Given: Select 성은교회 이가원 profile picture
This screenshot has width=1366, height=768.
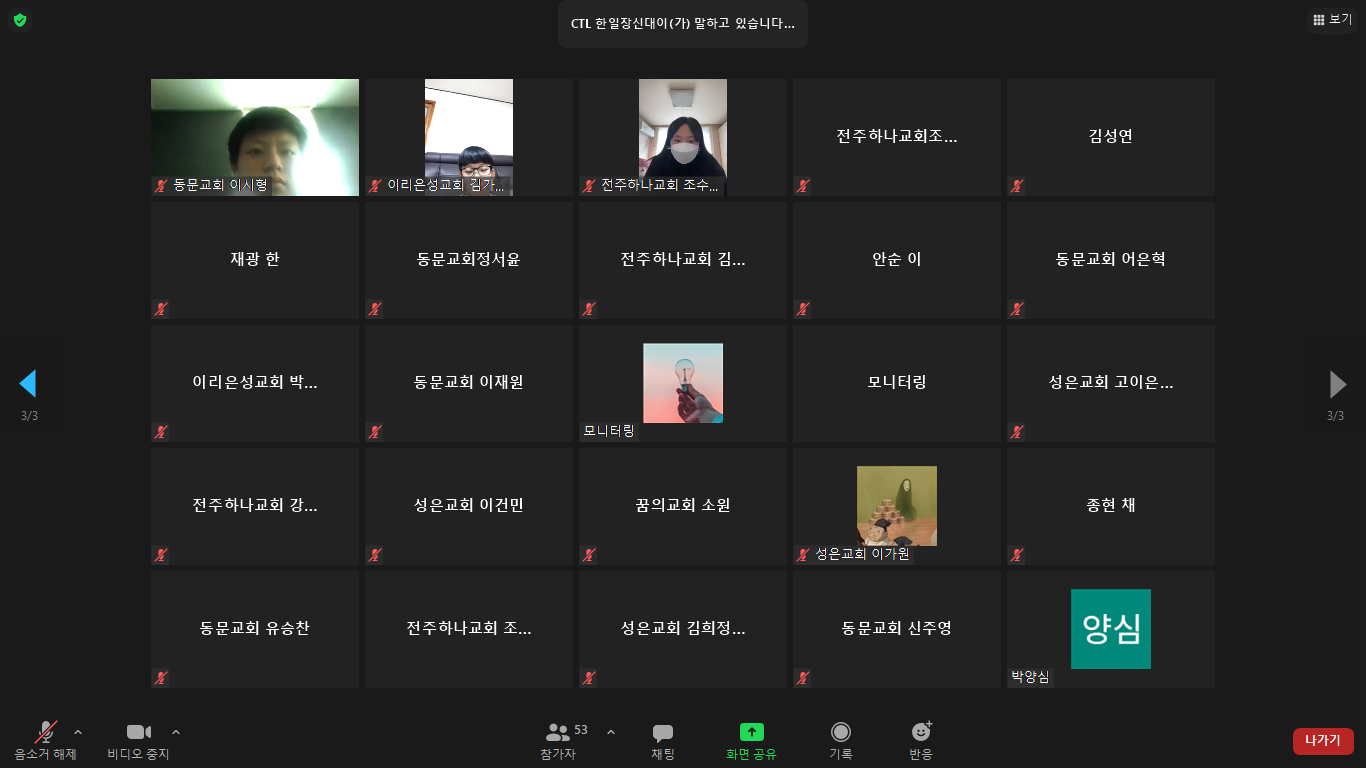Looking at the screenshot, I should [x=897, y=506].
